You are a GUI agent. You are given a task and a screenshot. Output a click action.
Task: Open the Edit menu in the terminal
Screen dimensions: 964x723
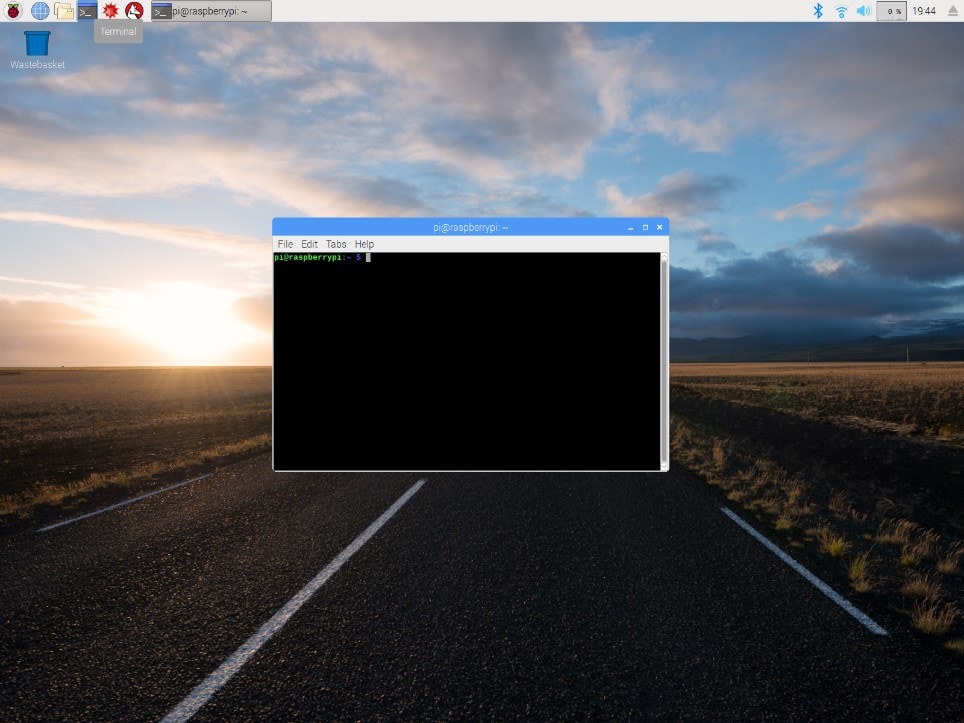[309, 244]
